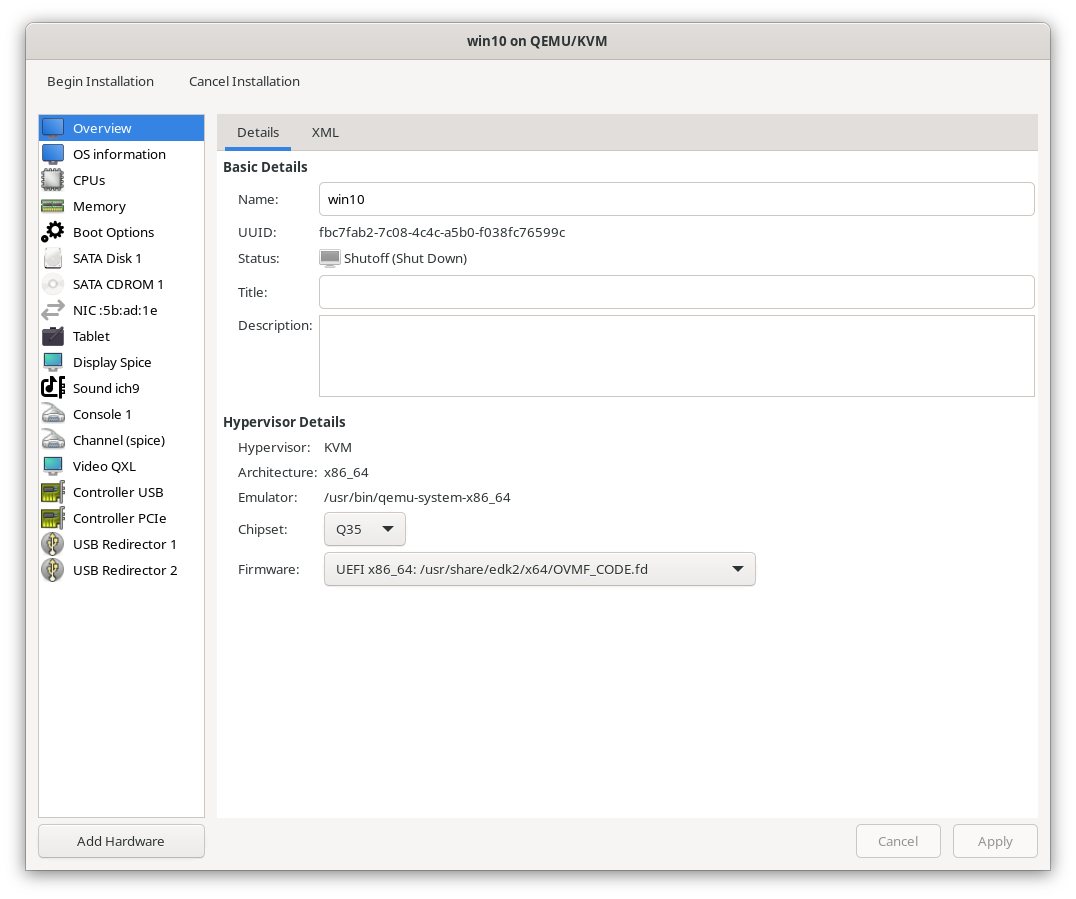
Task: Click the "Shutoff (Shut Down)" status text
Action: (x=406, y=259)
